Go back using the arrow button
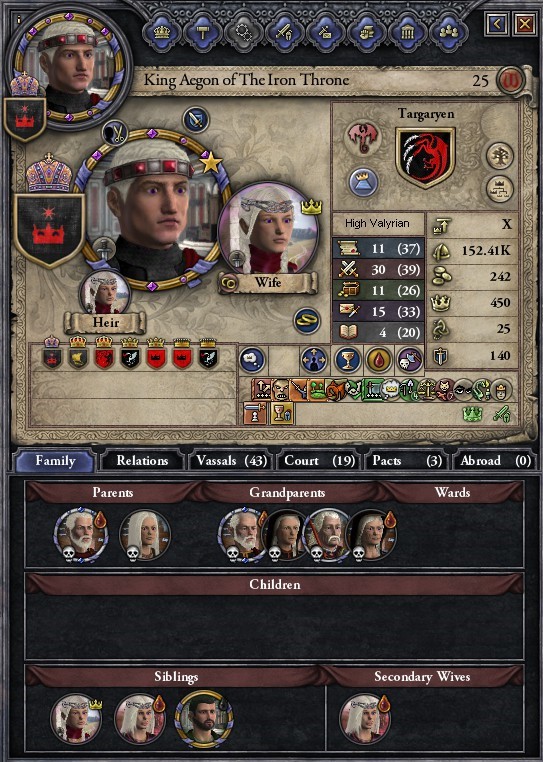 tap(497, 24)
